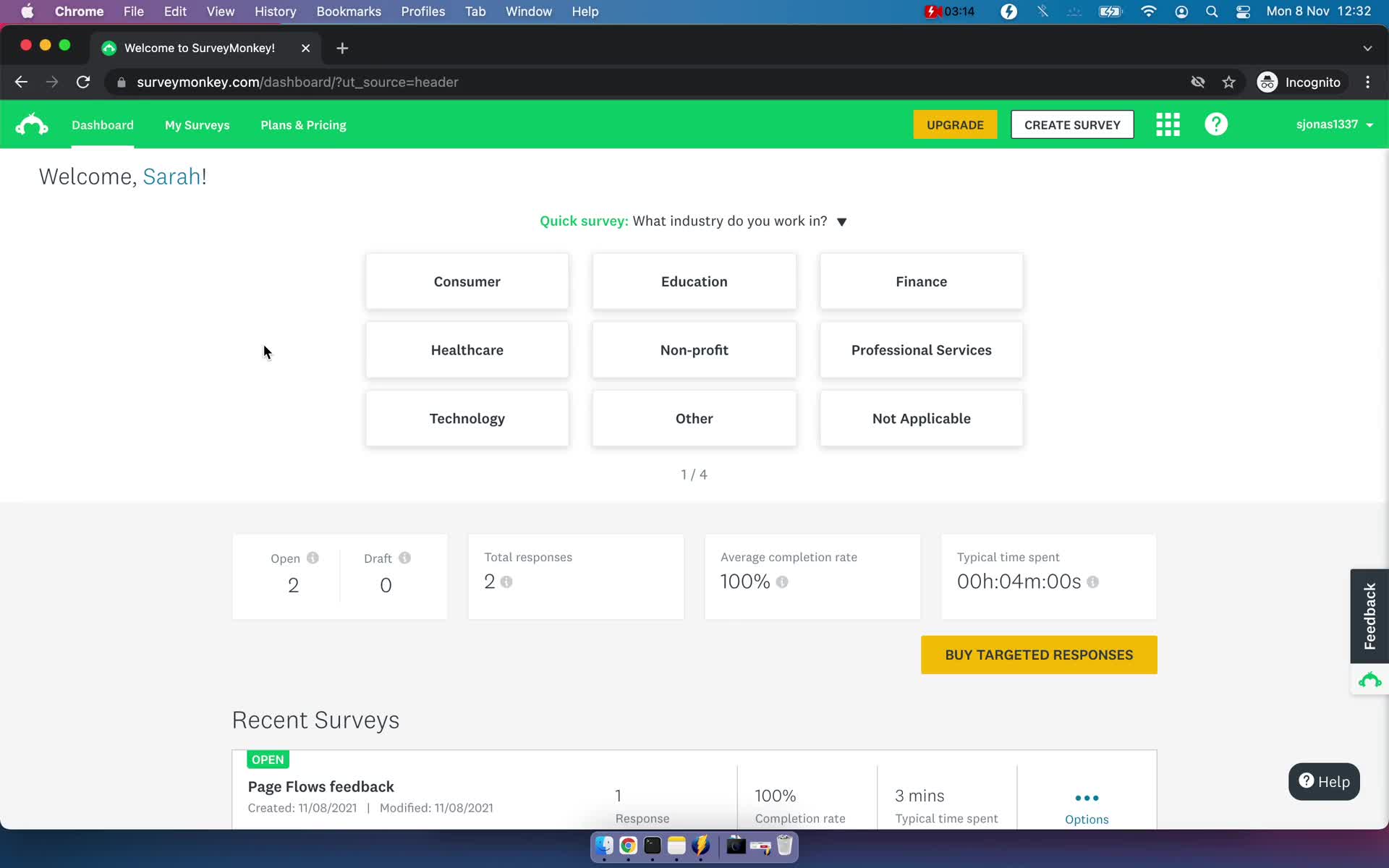The width and height of the screenshot is (1389, 868).
Task: Click the BUY TARGETED RESPONSES button
Action: coord(1039,654)
